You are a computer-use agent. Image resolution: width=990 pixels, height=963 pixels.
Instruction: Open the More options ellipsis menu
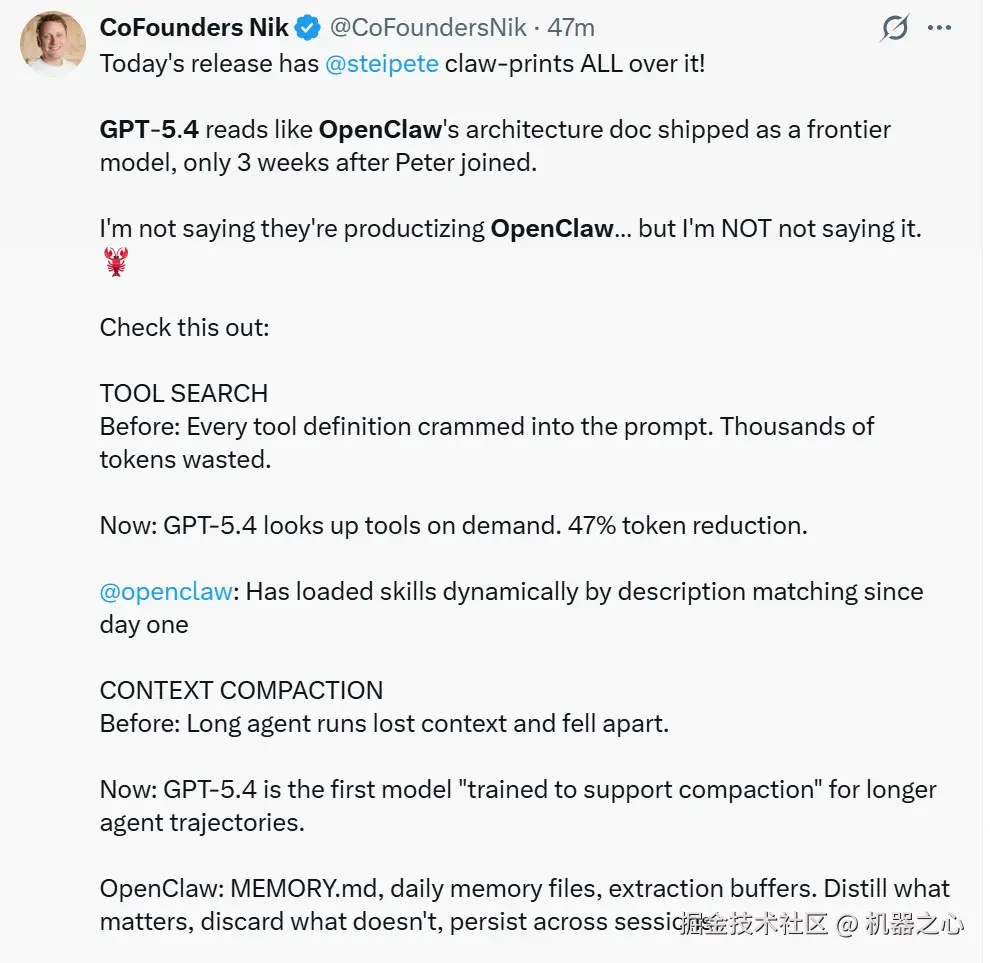[939, 28]
